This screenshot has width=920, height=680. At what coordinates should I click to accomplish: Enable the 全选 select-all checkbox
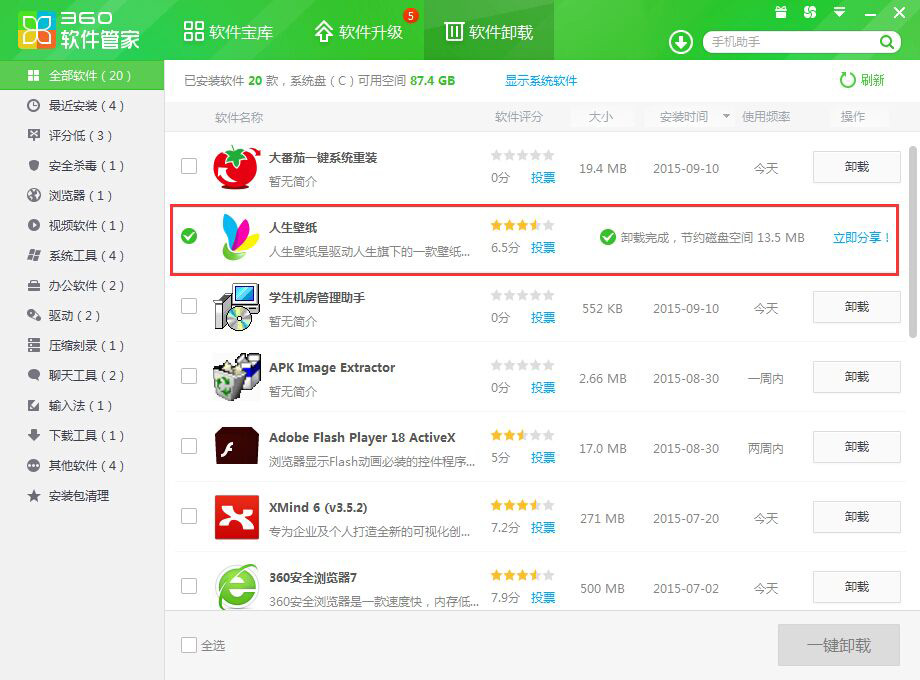tap(189, 645)
